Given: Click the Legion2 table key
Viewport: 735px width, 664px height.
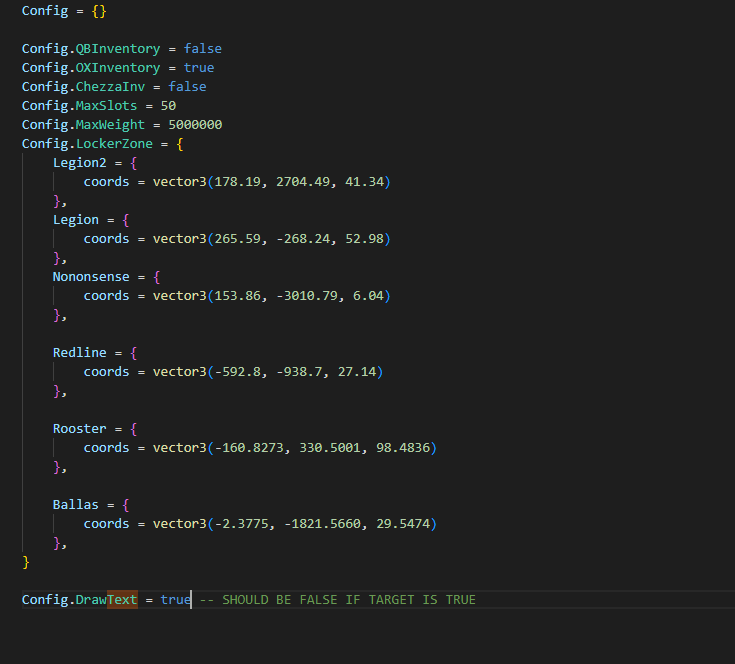Looking at the screenshot, I should point(80,163).
